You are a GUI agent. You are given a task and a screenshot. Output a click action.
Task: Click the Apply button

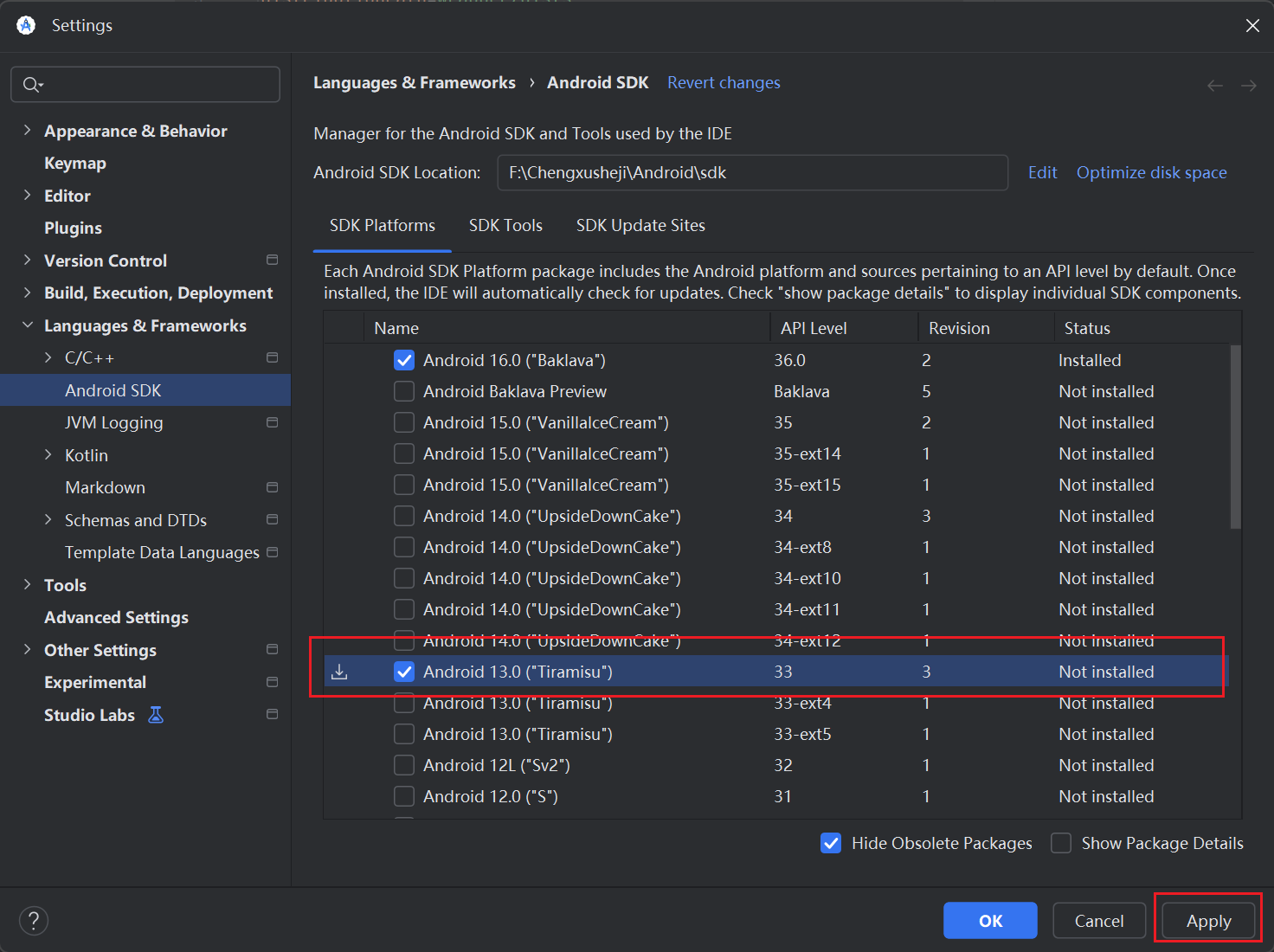[1208, 921]
